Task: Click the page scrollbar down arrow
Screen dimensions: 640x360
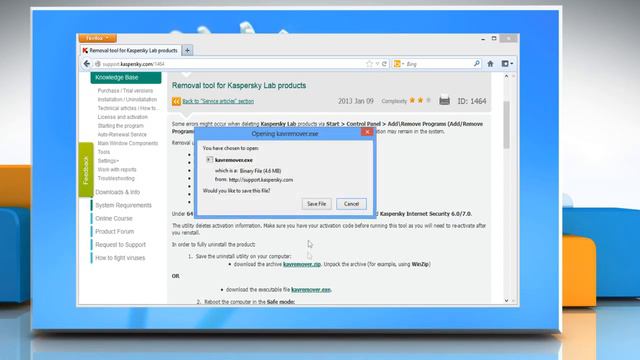Action: 506,300
